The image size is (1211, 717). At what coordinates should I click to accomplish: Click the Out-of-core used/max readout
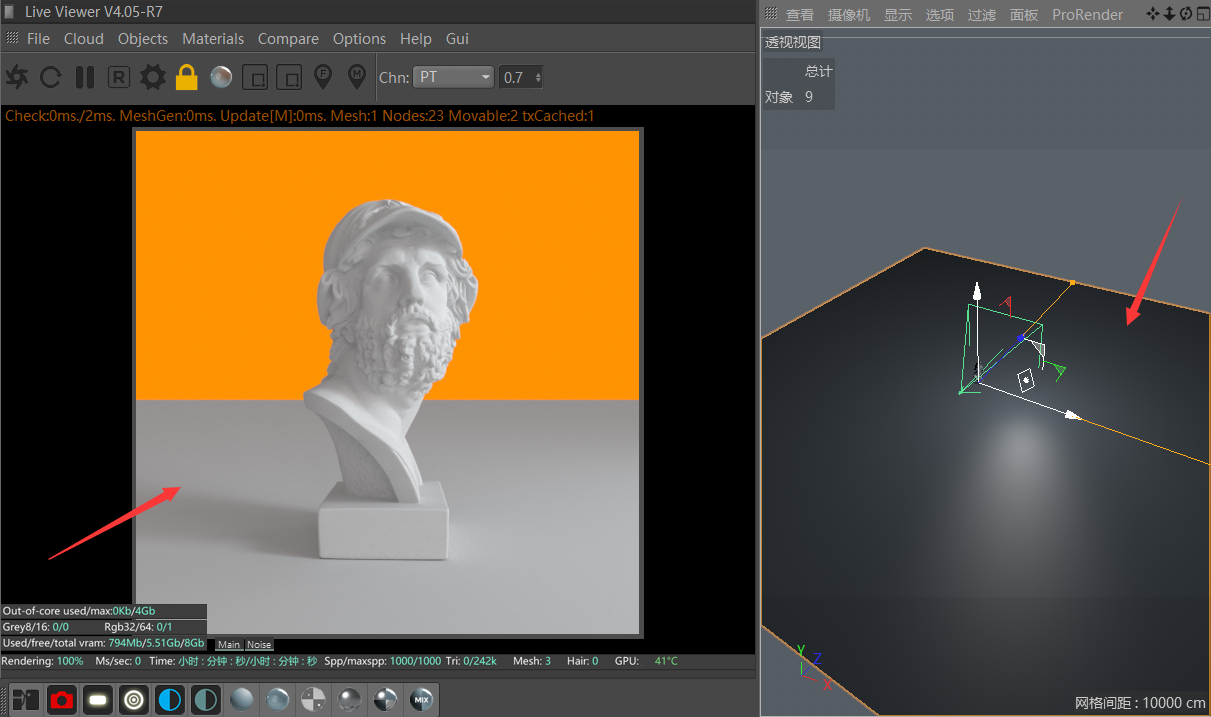(79, 611)
